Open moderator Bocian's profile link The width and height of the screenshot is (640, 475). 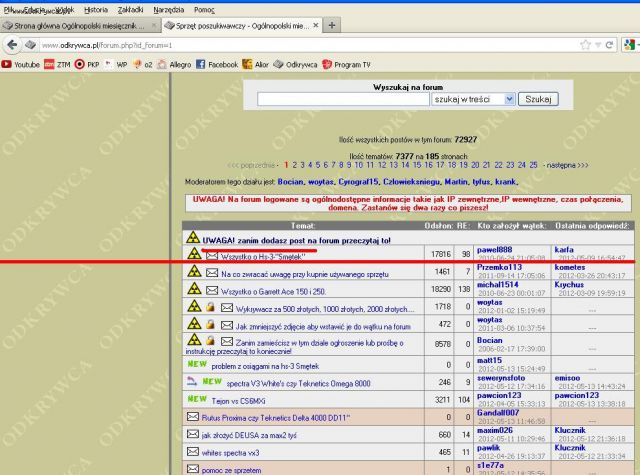tap(291, 182)
